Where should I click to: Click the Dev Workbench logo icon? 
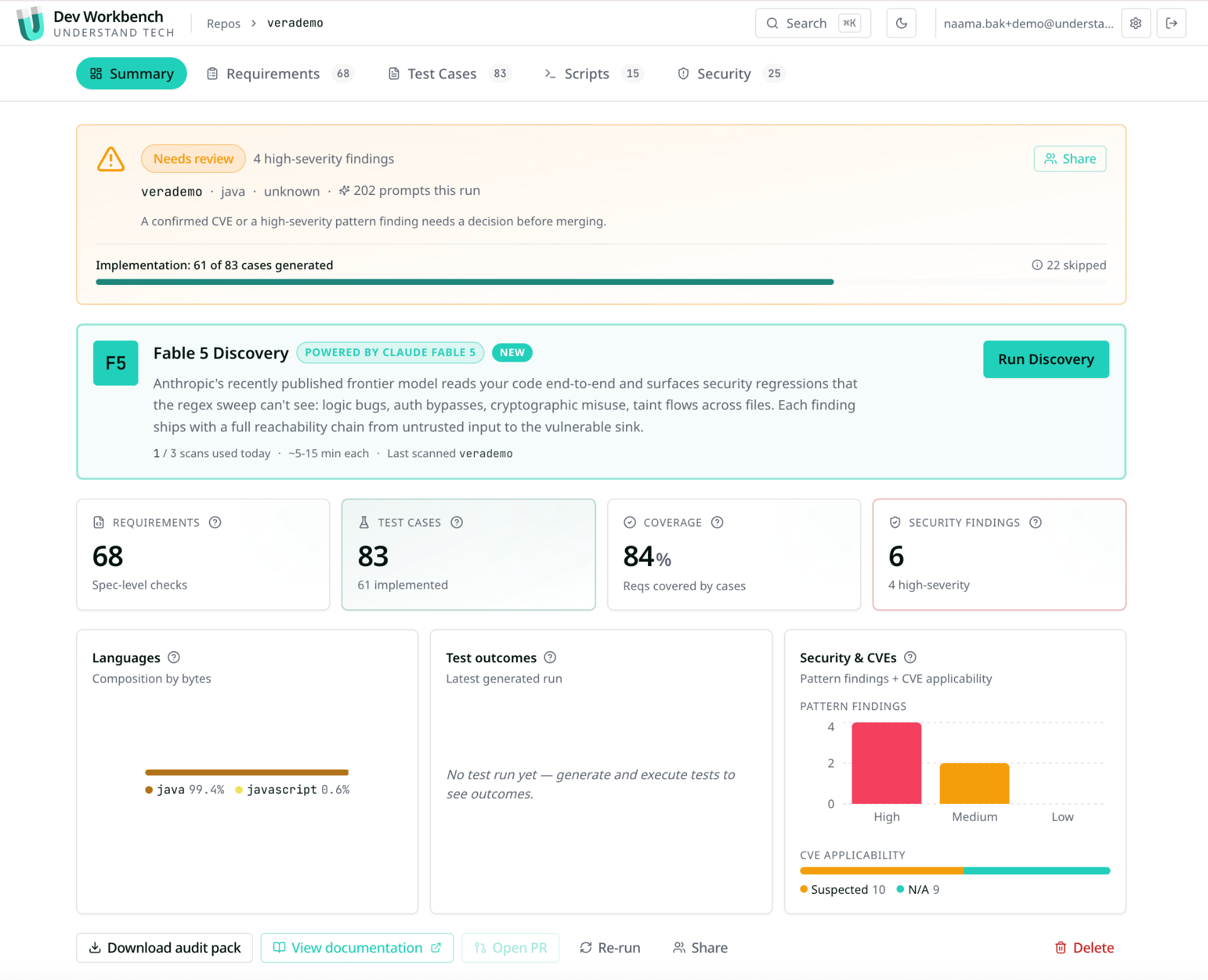click(30, 23)
